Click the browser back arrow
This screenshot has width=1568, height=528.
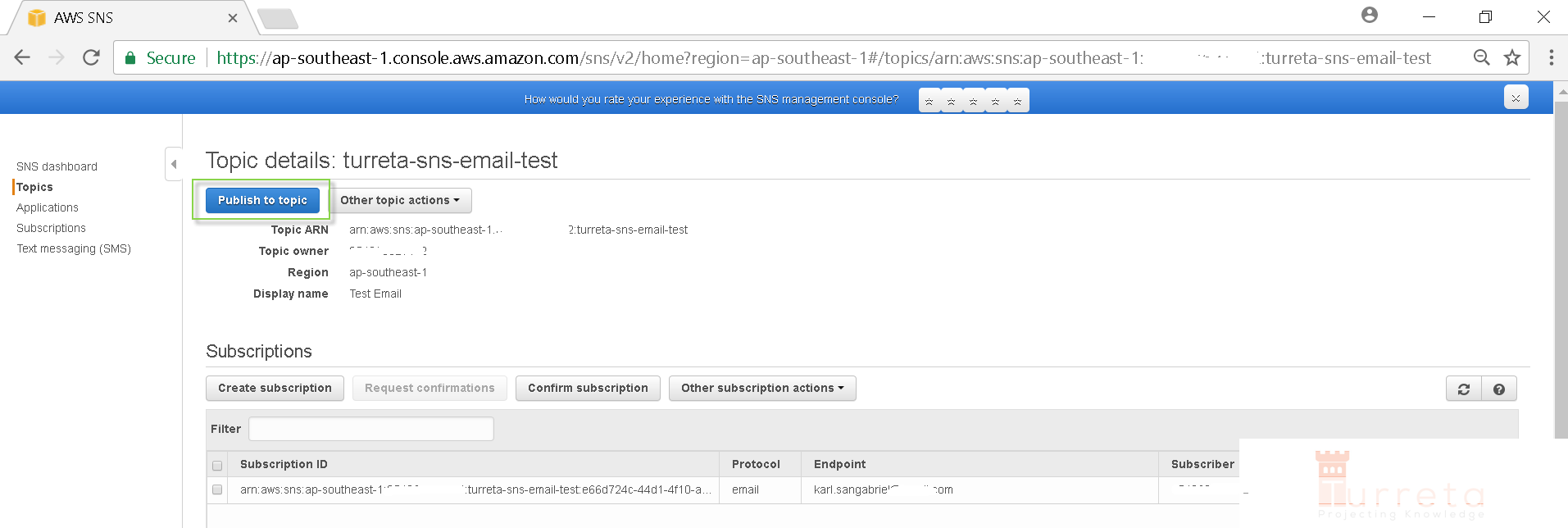coord(22,57)
